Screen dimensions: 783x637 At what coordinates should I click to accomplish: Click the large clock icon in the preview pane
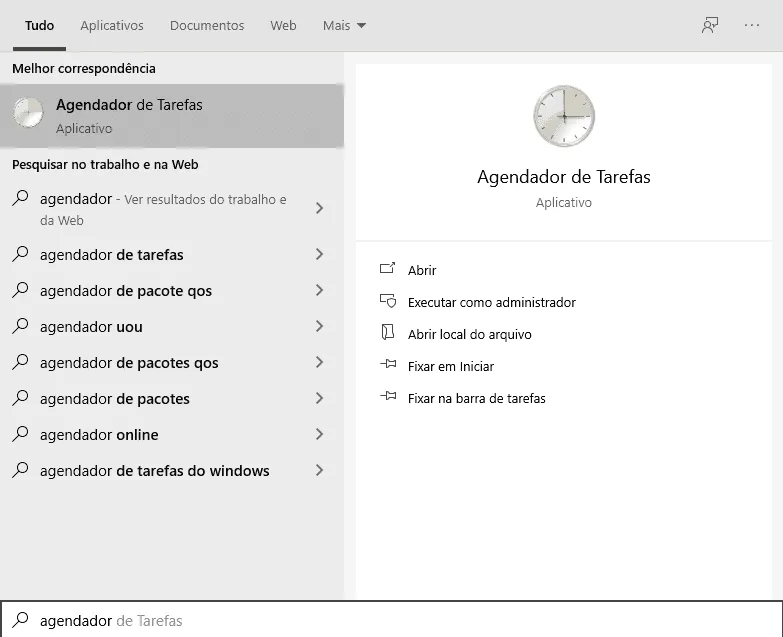tap(564, 116)
